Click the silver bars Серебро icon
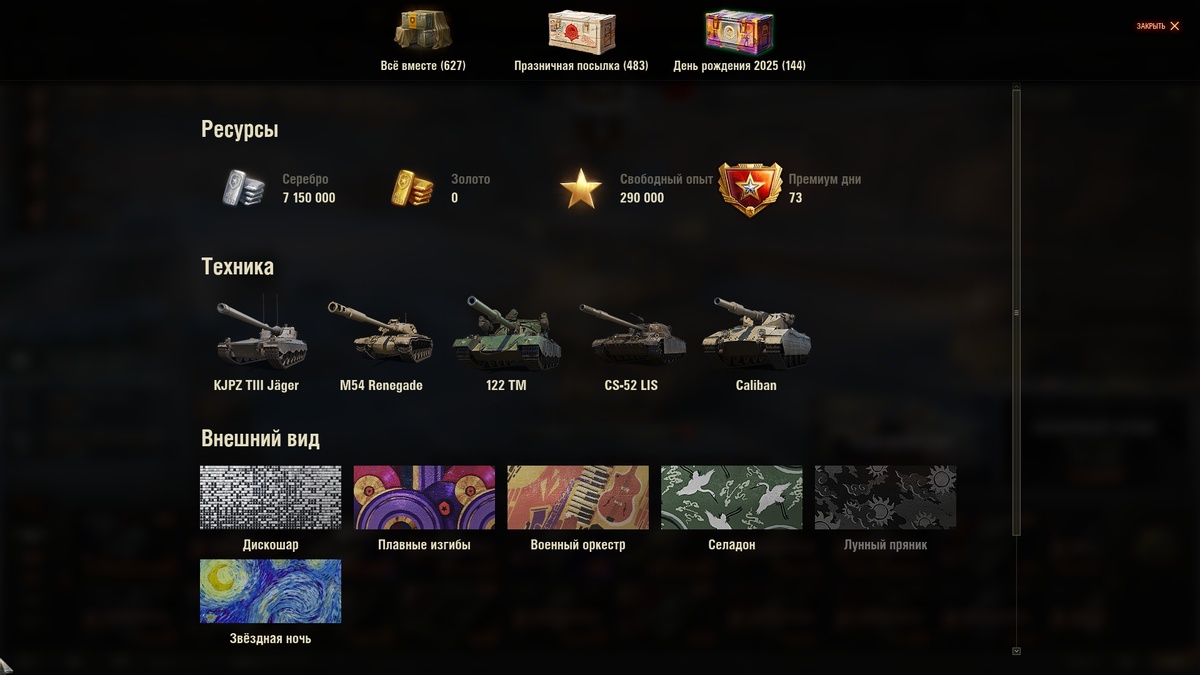This screenshot has width=1200, height=675. pyautogui.click(x=243, y=188)
